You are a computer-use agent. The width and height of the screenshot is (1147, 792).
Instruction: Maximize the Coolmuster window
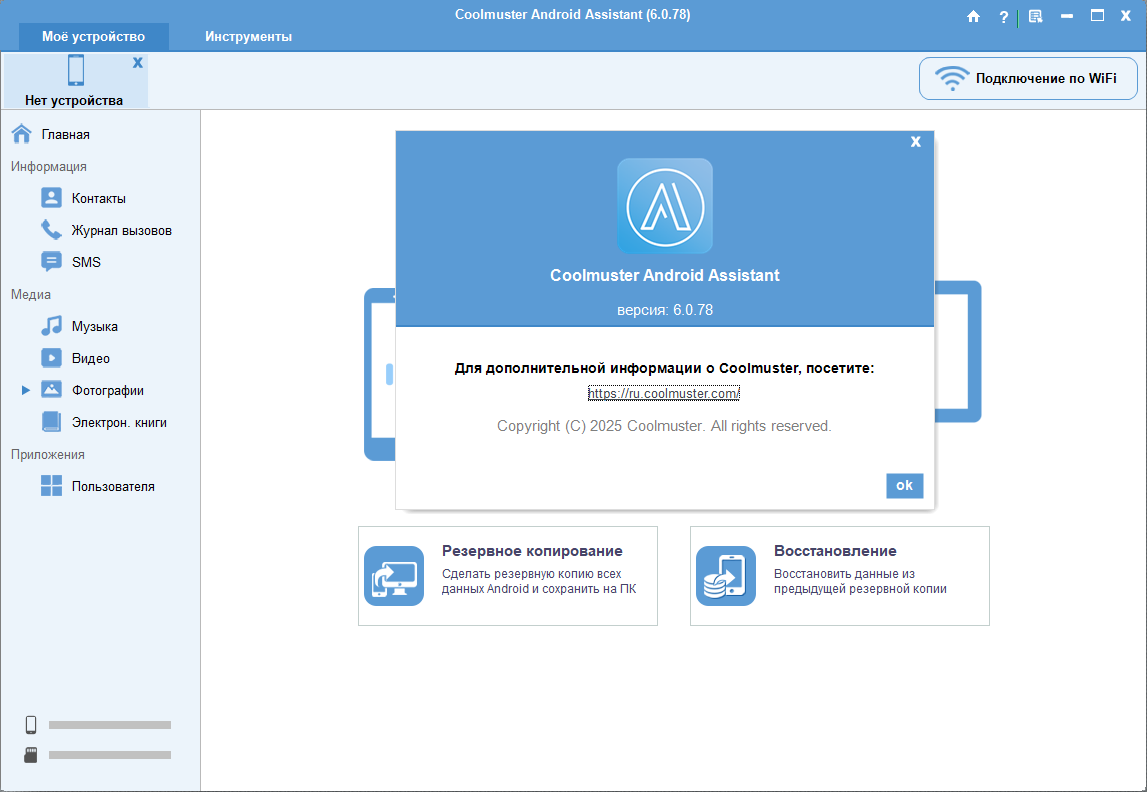pos(1097,15)
